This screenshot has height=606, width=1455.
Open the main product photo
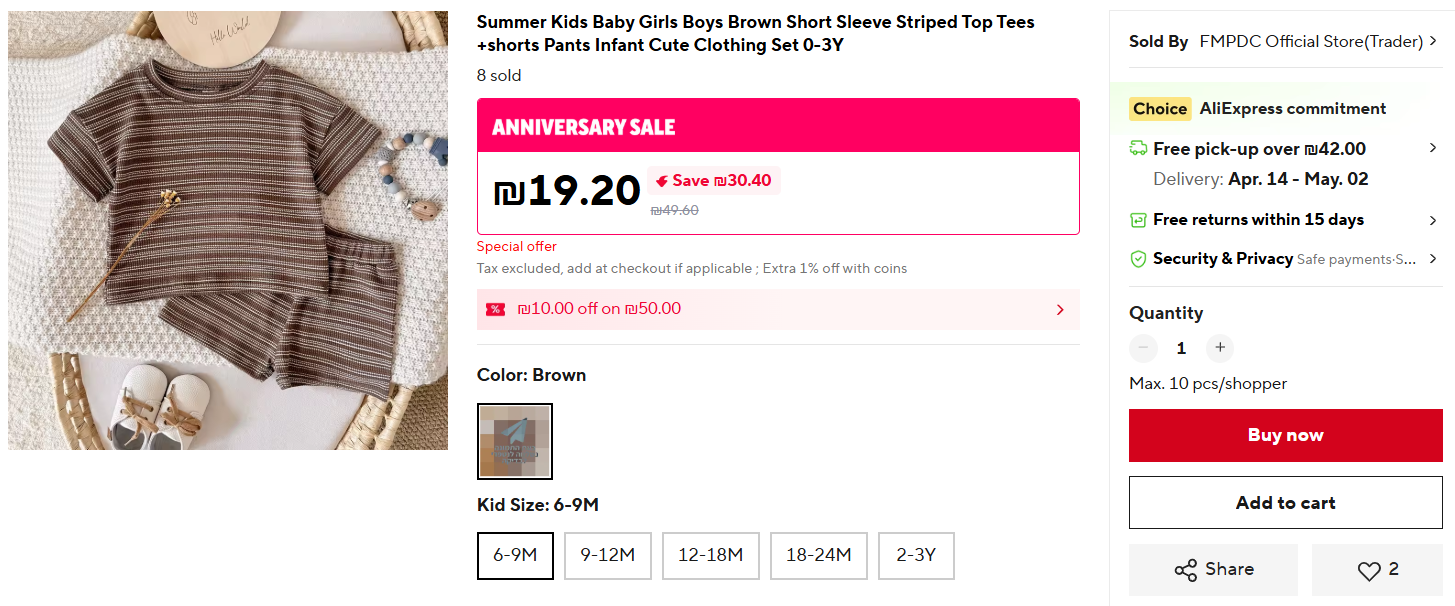click(228, 230)
